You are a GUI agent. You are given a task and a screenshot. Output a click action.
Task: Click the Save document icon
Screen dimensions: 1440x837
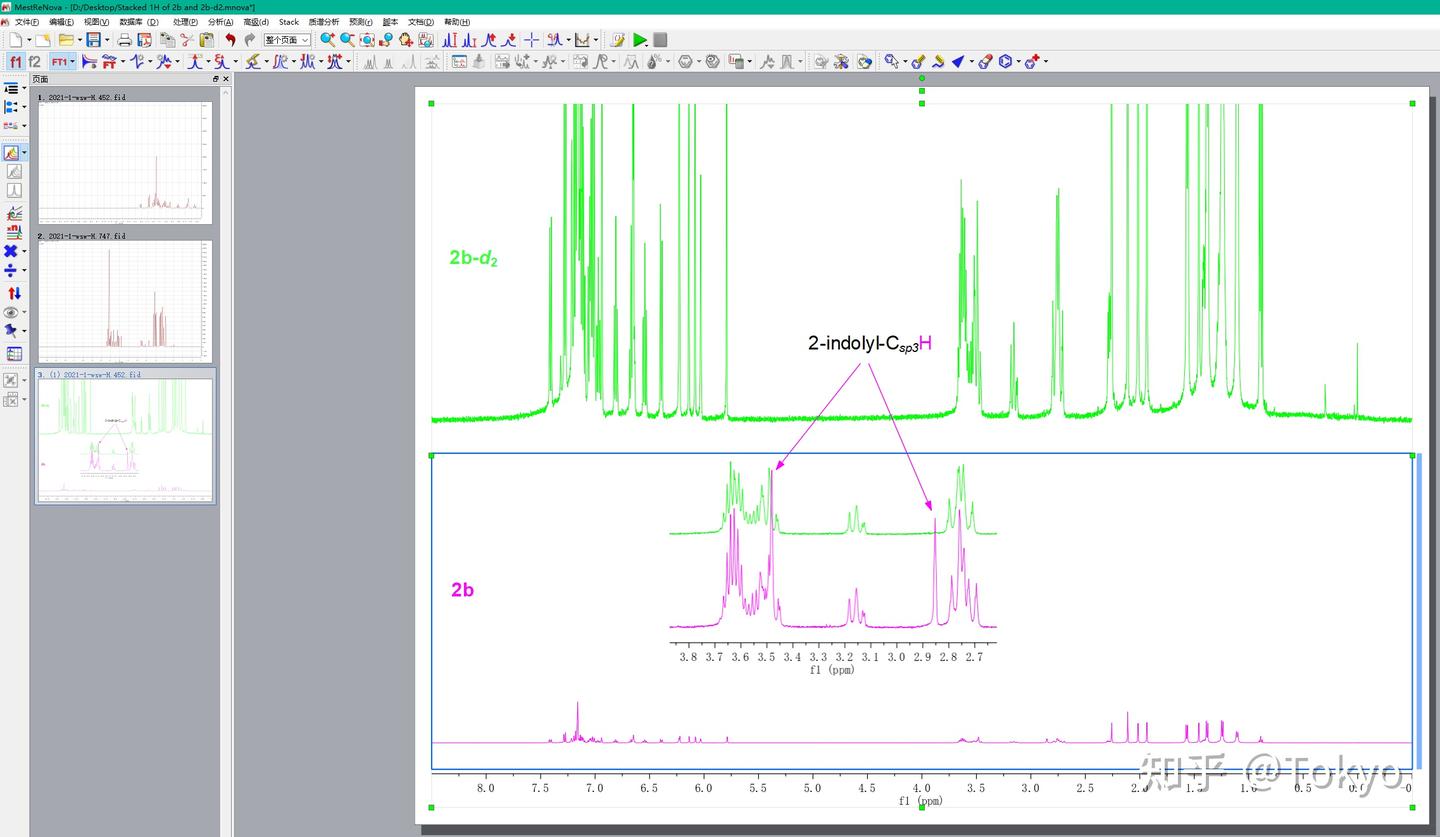click(x=93, y=40)
